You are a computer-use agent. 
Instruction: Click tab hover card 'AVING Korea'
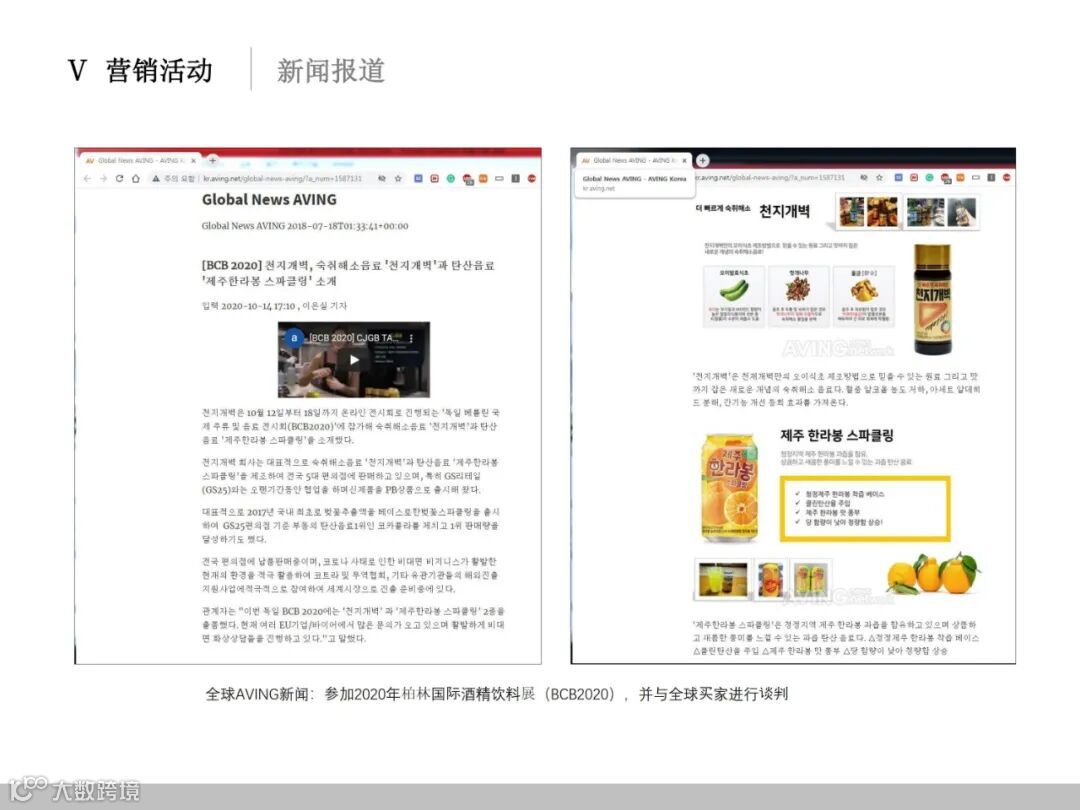coord(634,183)
